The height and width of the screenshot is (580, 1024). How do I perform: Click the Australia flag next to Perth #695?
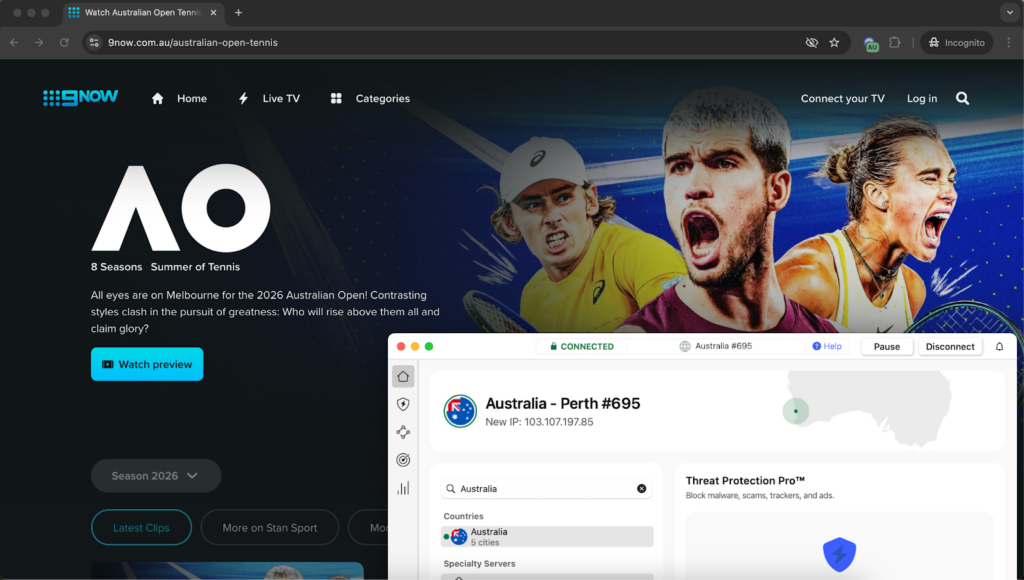[x=460, y=411]
